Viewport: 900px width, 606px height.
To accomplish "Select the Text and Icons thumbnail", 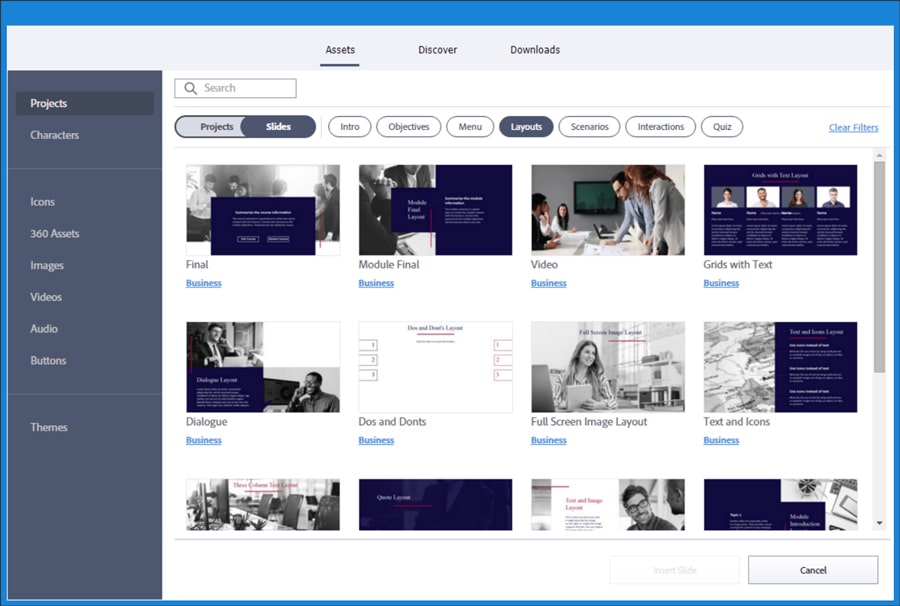I will pos(780,367).
